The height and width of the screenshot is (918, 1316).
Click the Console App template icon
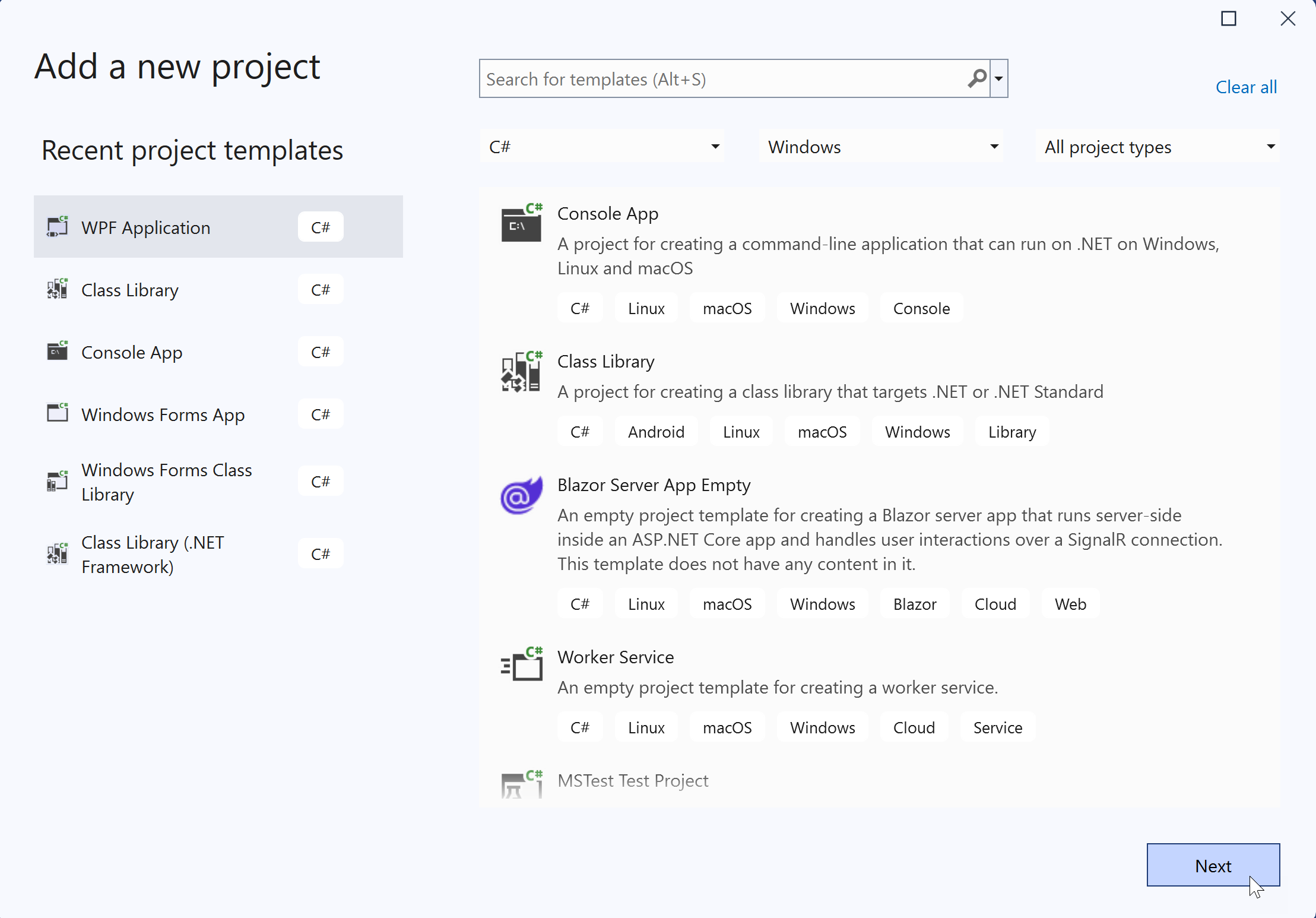[x=521, y=223]
